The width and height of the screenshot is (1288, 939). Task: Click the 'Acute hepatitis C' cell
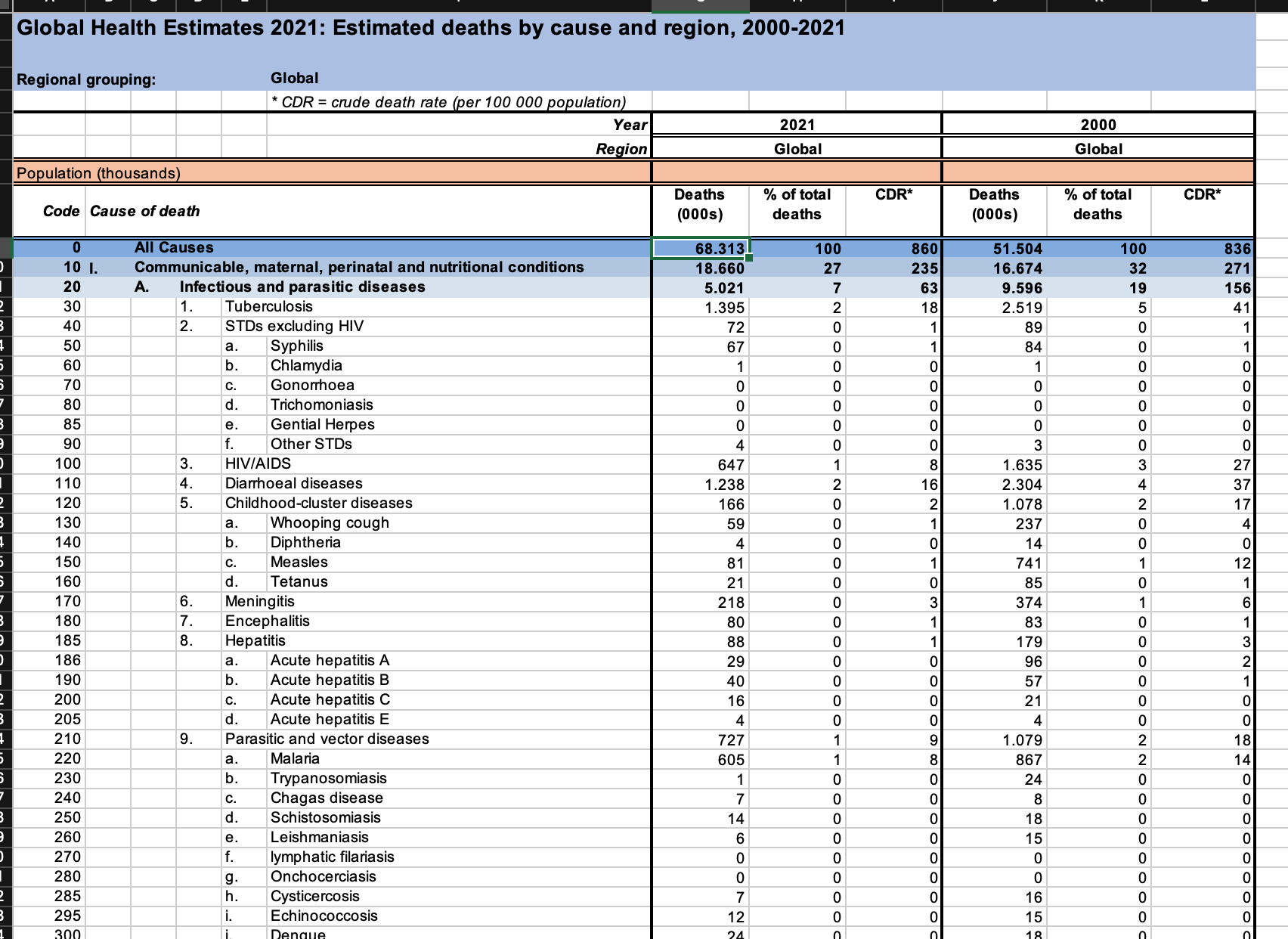point(330,699)
